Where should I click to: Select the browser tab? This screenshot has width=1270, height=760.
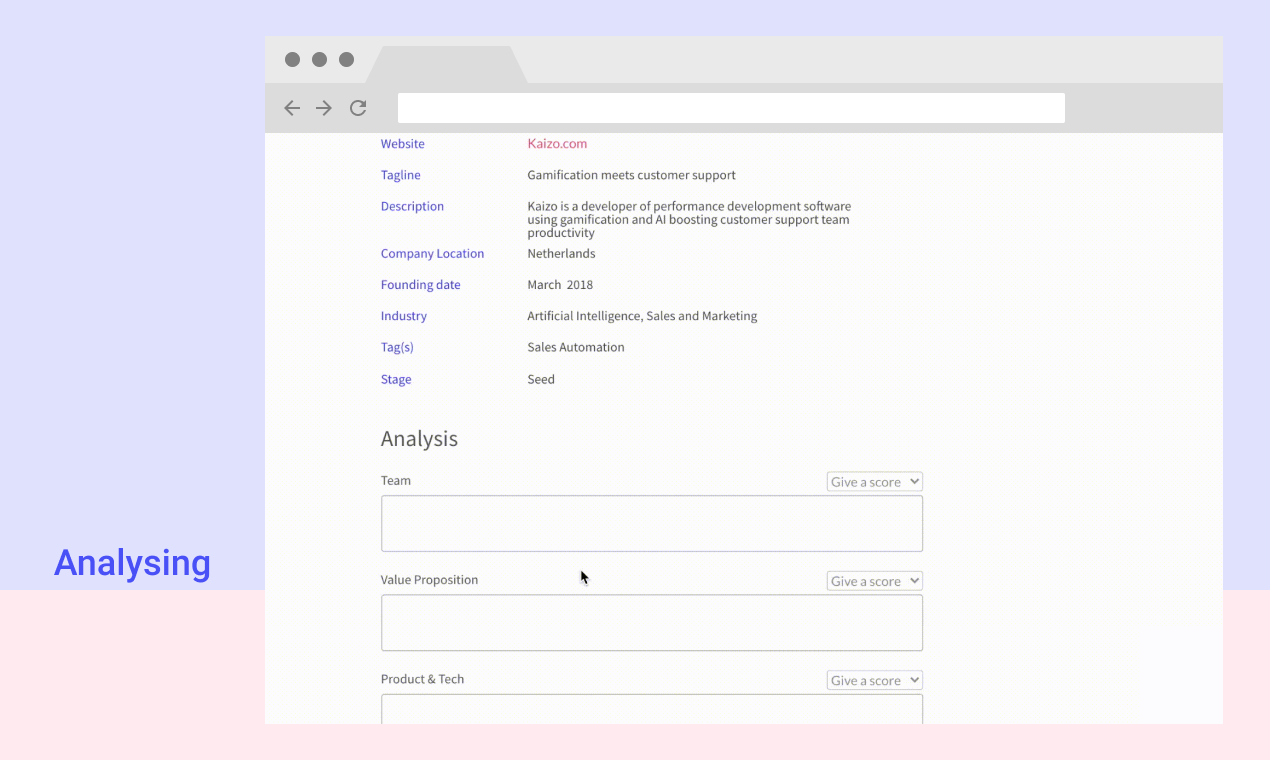[446, 65]
